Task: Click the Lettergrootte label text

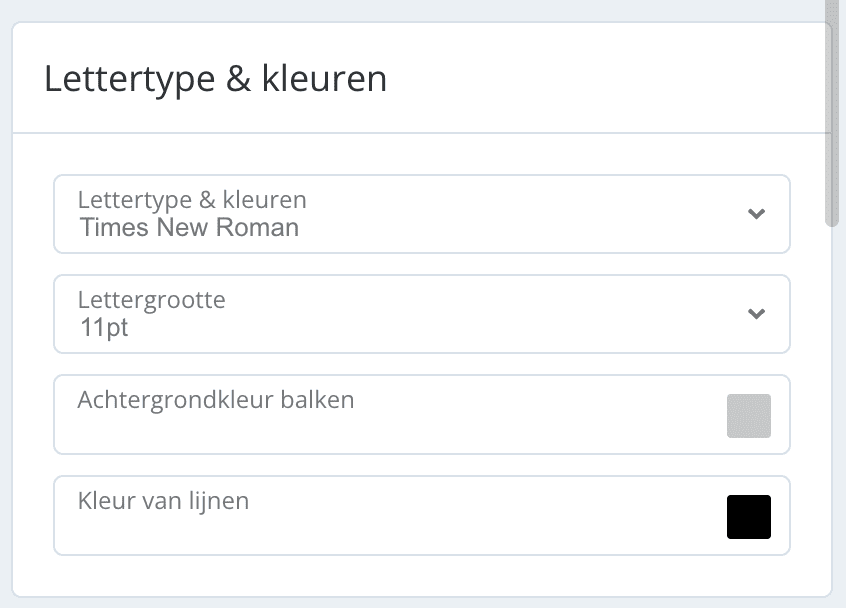Action: (152, 300)
